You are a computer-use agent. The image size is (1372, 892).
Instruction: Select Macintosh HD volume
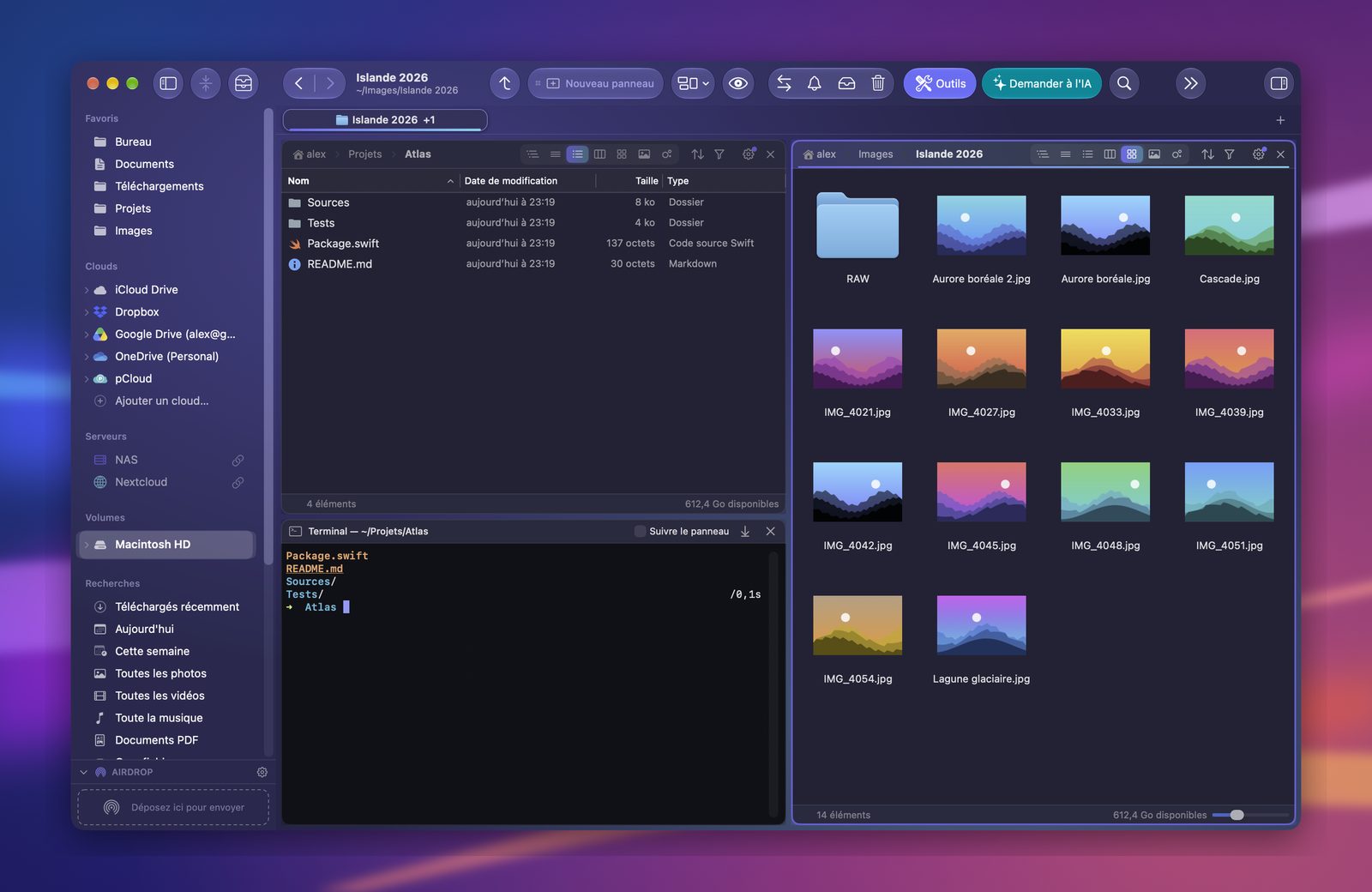pyautogui.click(x=167, y=545)
